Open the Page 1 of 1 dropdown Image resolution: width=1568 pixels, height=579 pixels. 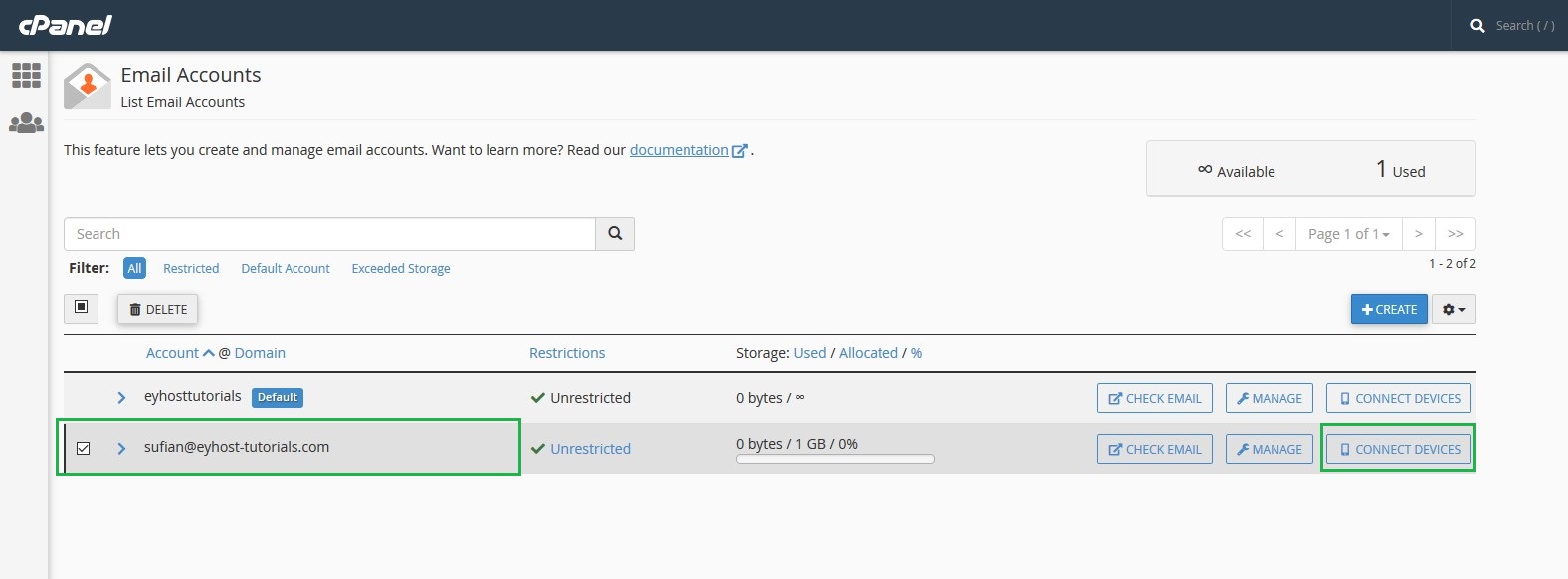pos(1348,234)
